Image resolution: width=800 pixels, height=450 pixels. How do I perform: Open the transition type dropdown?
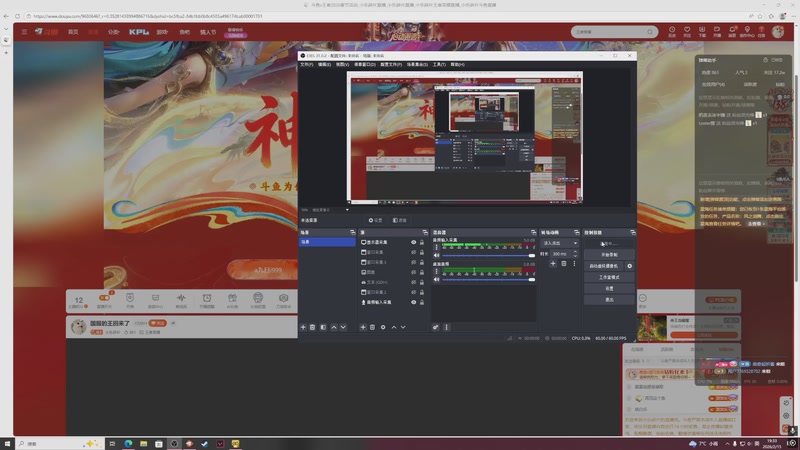tap(560, 243)
